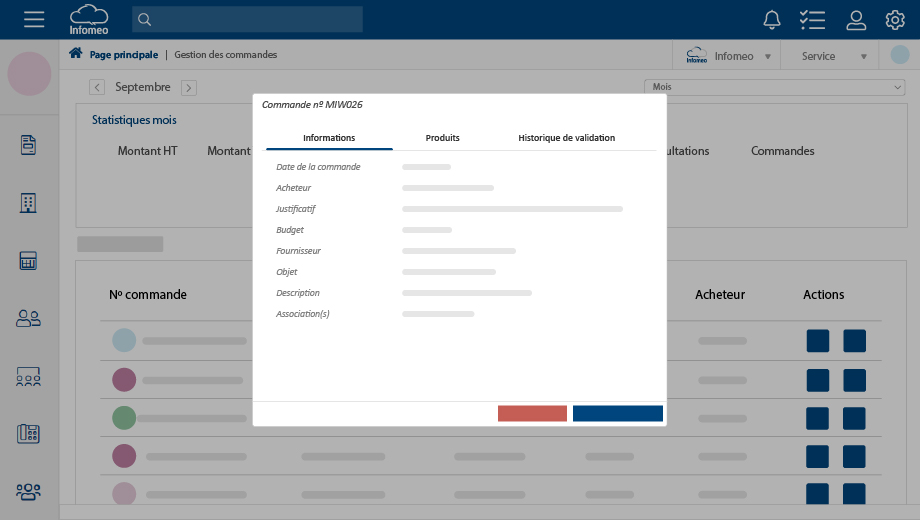
Task: Click the Montant HT statistic label
Action: (x=147, y=151)
